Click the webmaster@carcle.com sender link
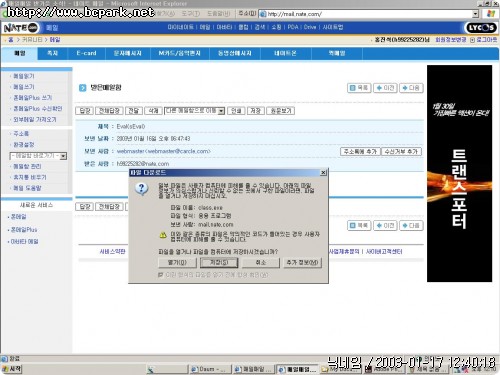 pos(164,151)
